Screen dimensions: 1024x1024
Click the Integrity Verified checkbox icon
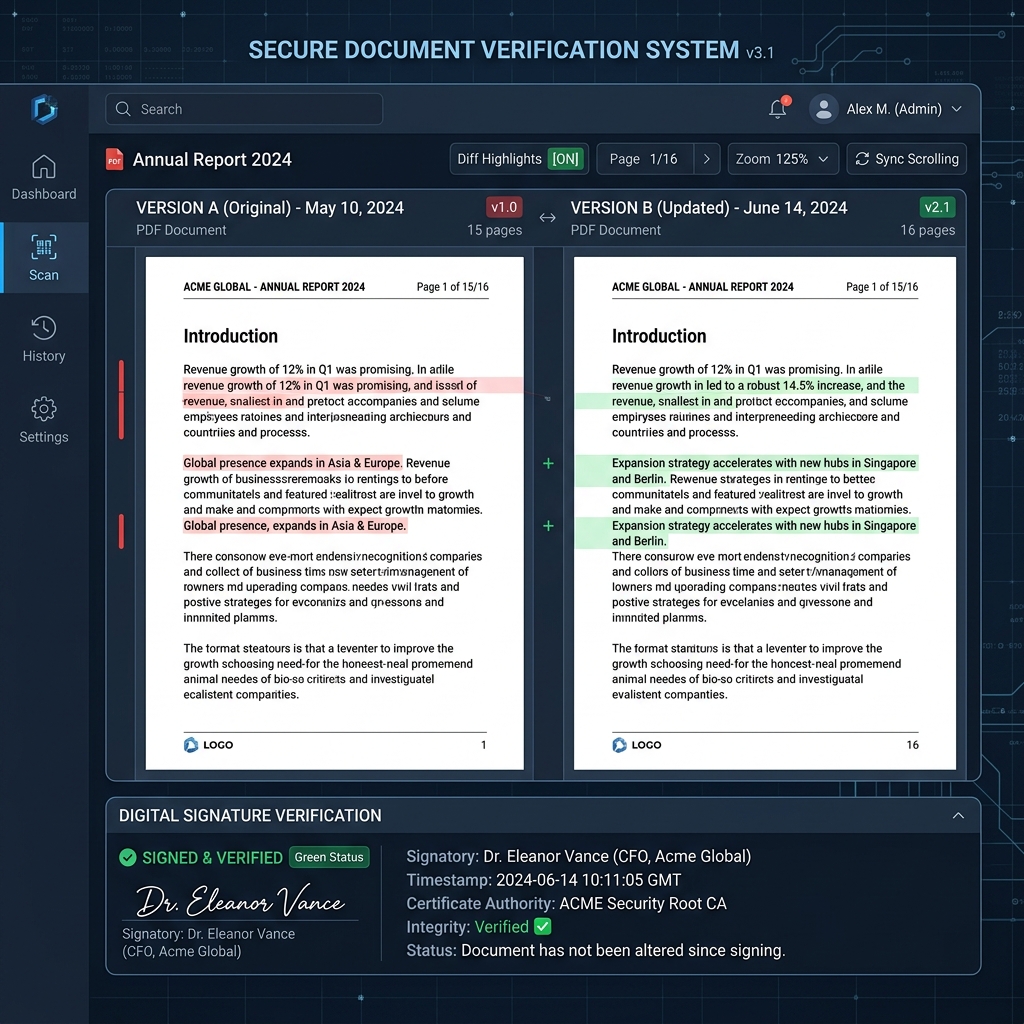543,926
